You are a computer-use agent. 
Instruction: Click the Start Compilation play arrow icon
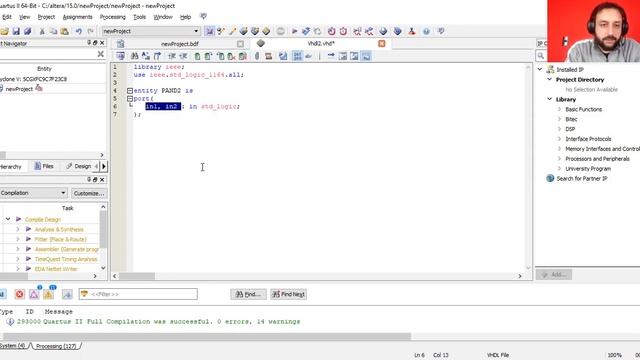click(x=294, y=31)
